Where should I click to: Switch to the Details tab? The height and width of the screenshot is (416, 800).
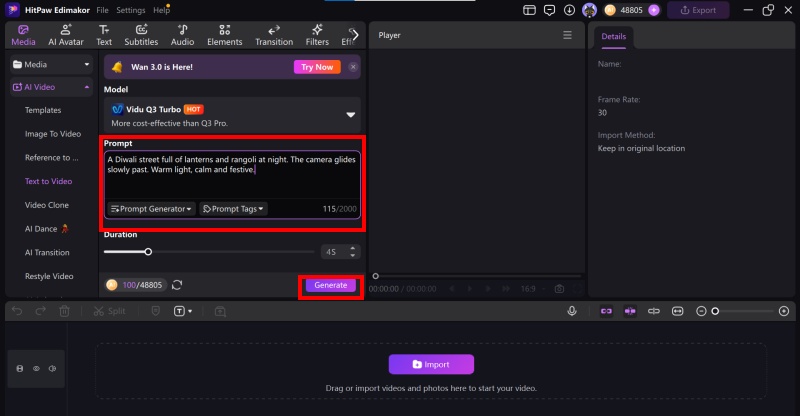[613, 36]
